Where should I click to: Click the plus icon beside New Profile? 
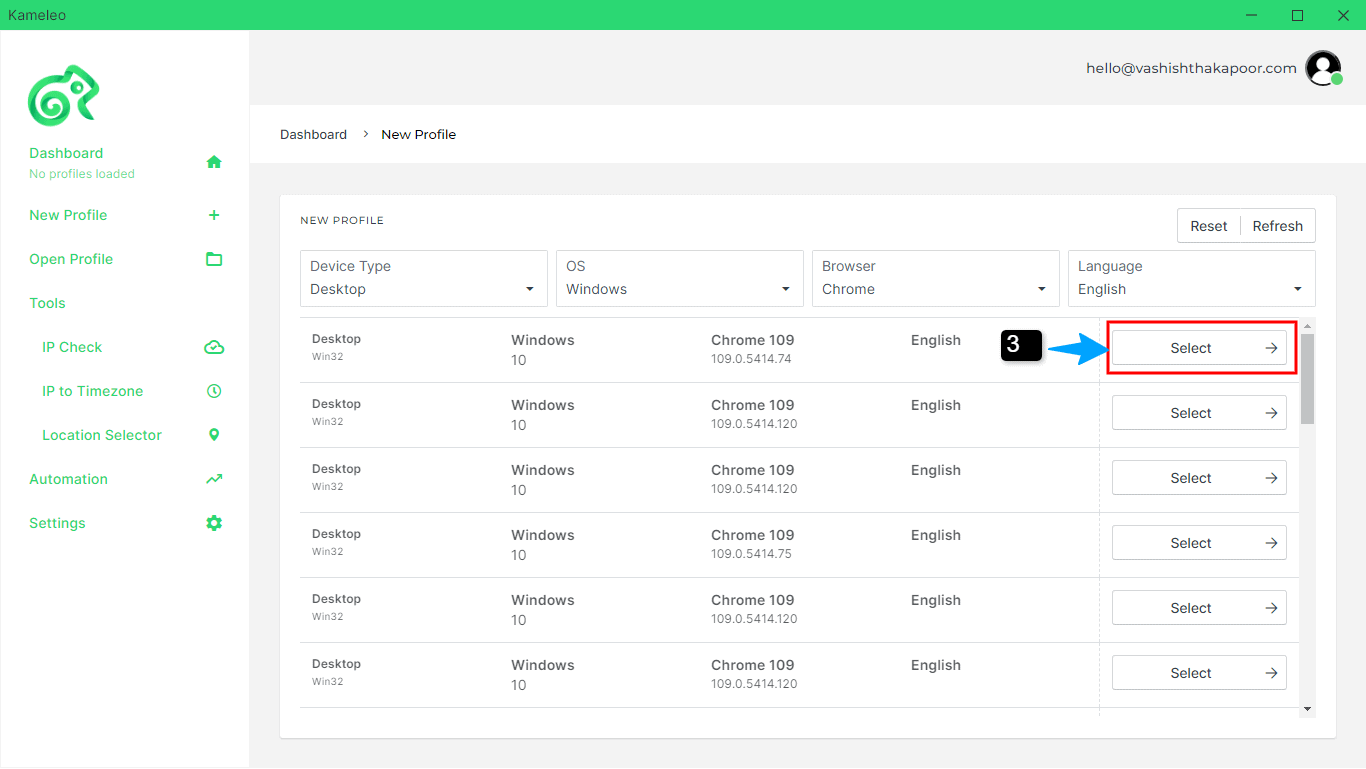[x=214, y=215]
